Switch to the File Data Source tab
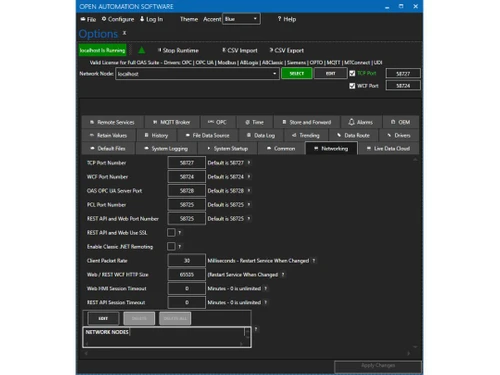Image resolution: width=500 pixels, height=375 pixels. click(x=208, y=135)
